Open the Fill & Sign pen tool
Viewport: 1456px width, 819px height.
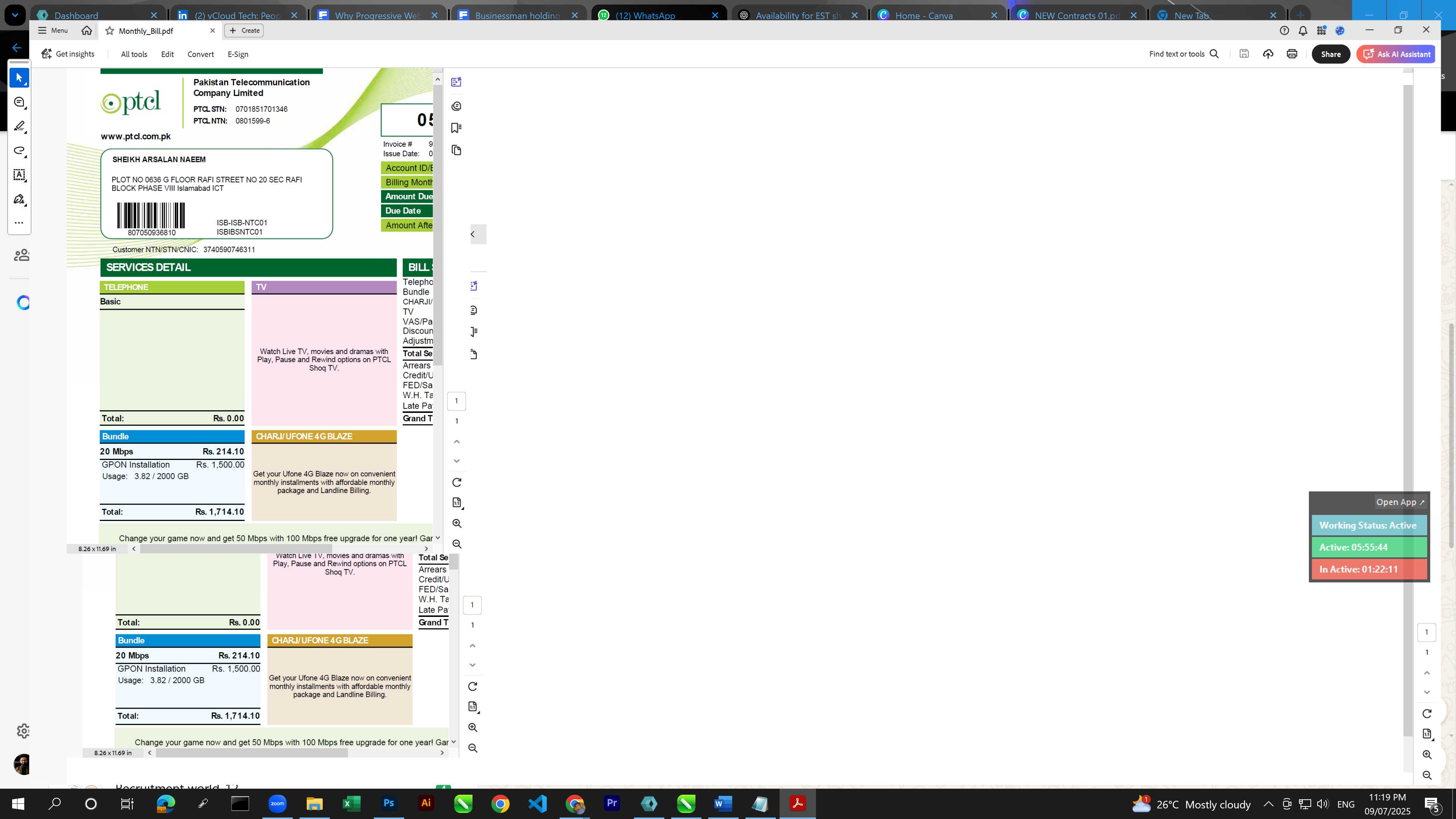19,199
